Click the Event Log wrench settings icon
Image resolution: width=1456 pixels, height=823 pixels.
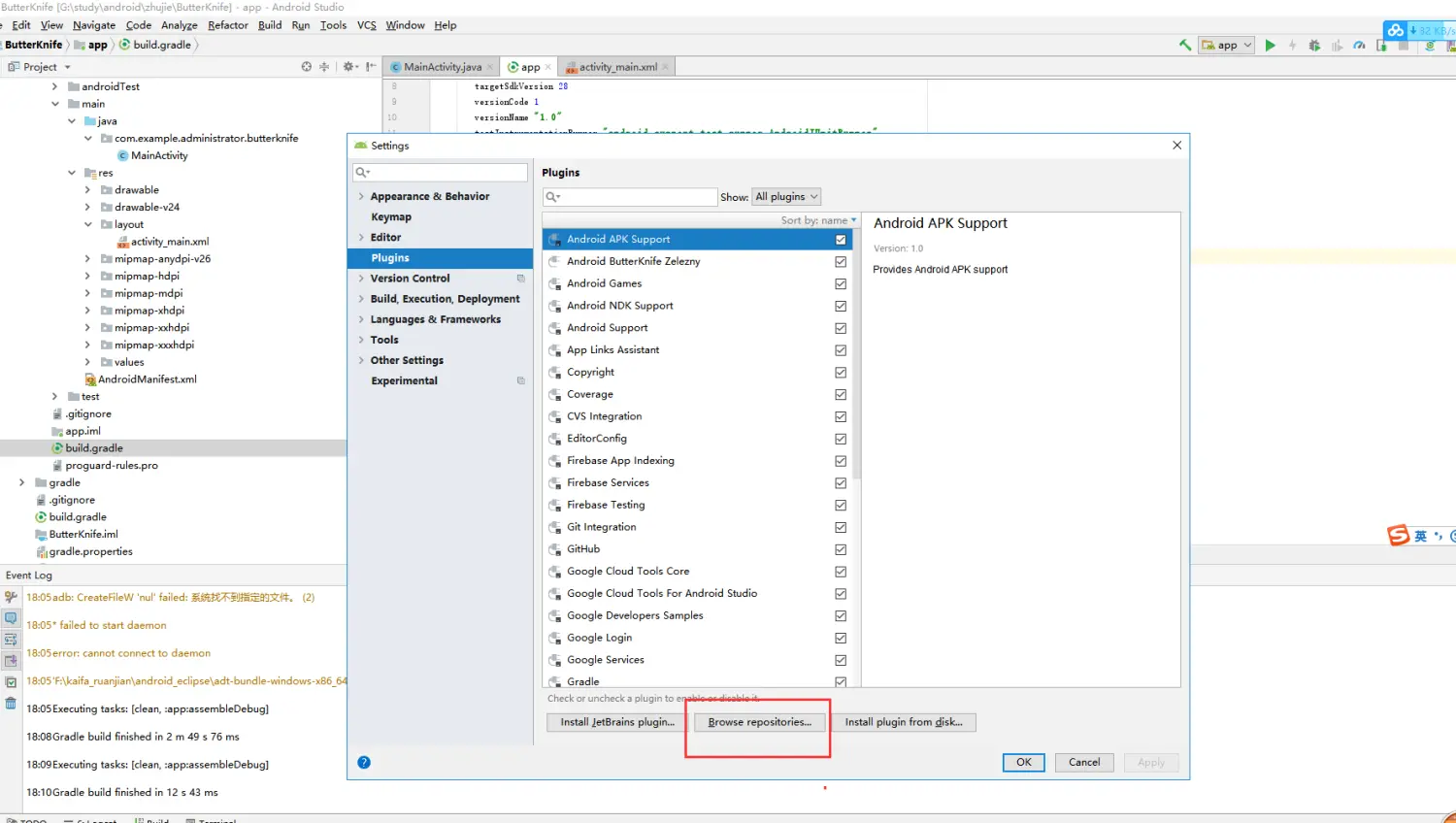pos(11,597)
